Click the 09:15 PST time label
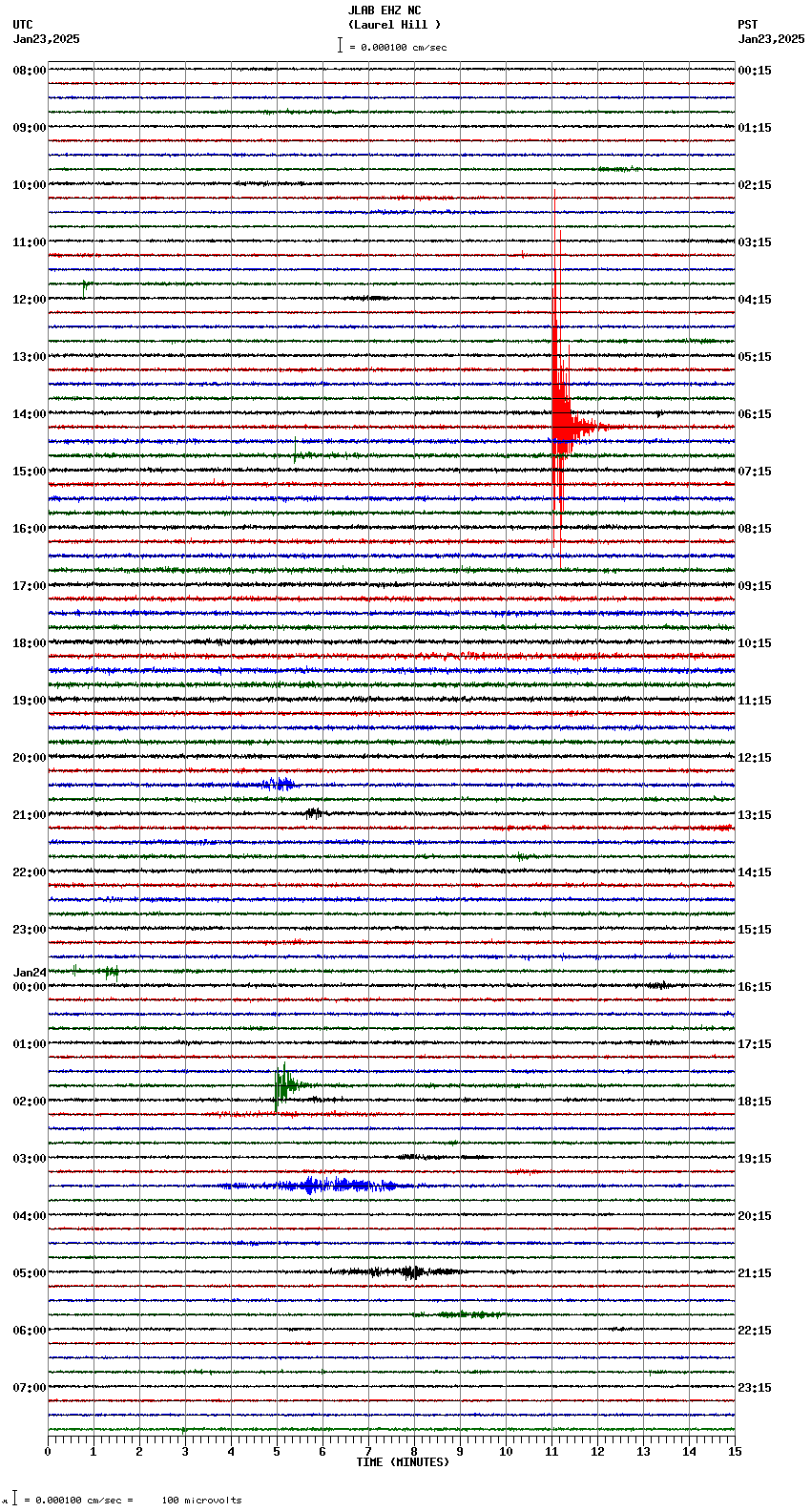 [x=755, y=586]
